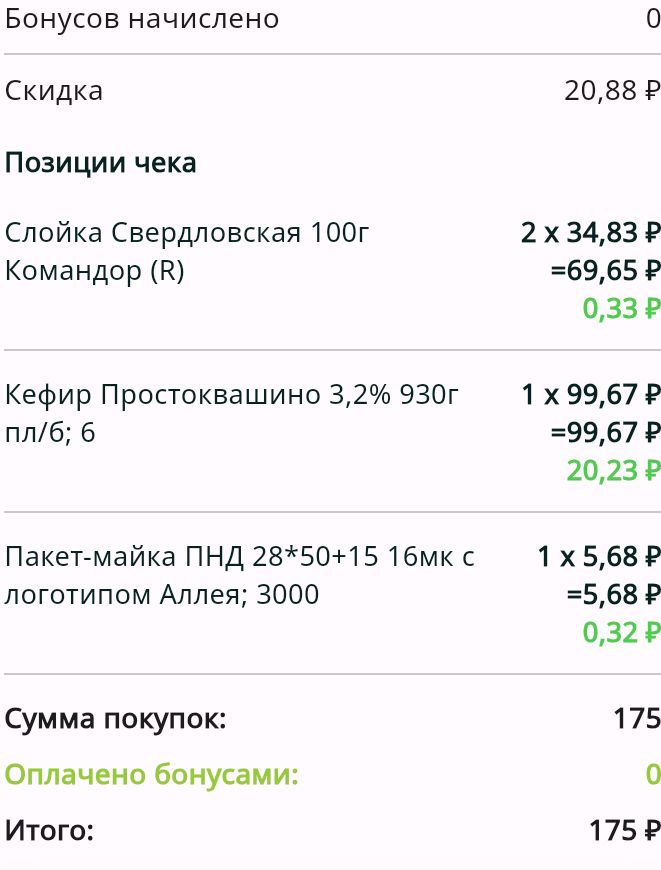Open the item 'Слойка Свердловская 100г Командор'
Image resolution: width=661 pixels, height=870 pixels.
186,251
